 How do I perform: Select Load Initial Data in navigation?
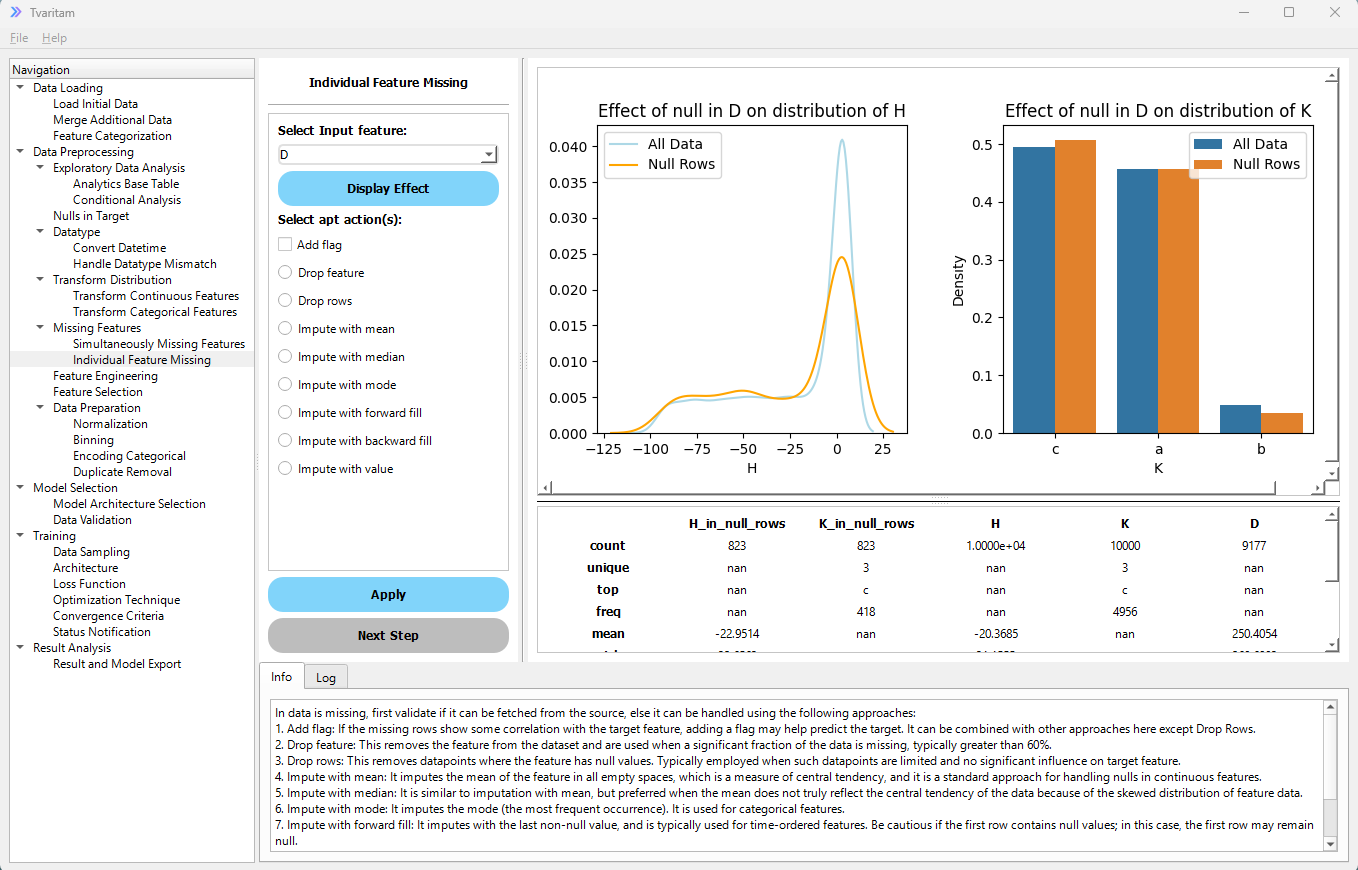tap(95, 103)
